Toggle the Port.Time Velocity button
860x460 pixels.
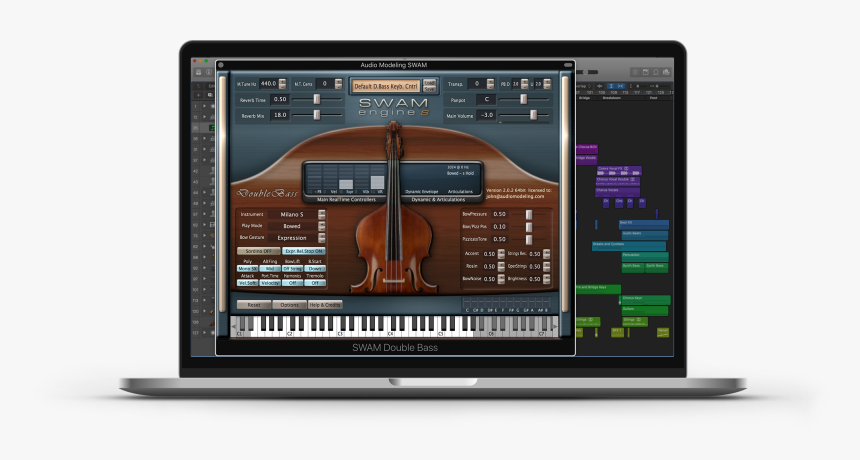click(x=270, y=283)
